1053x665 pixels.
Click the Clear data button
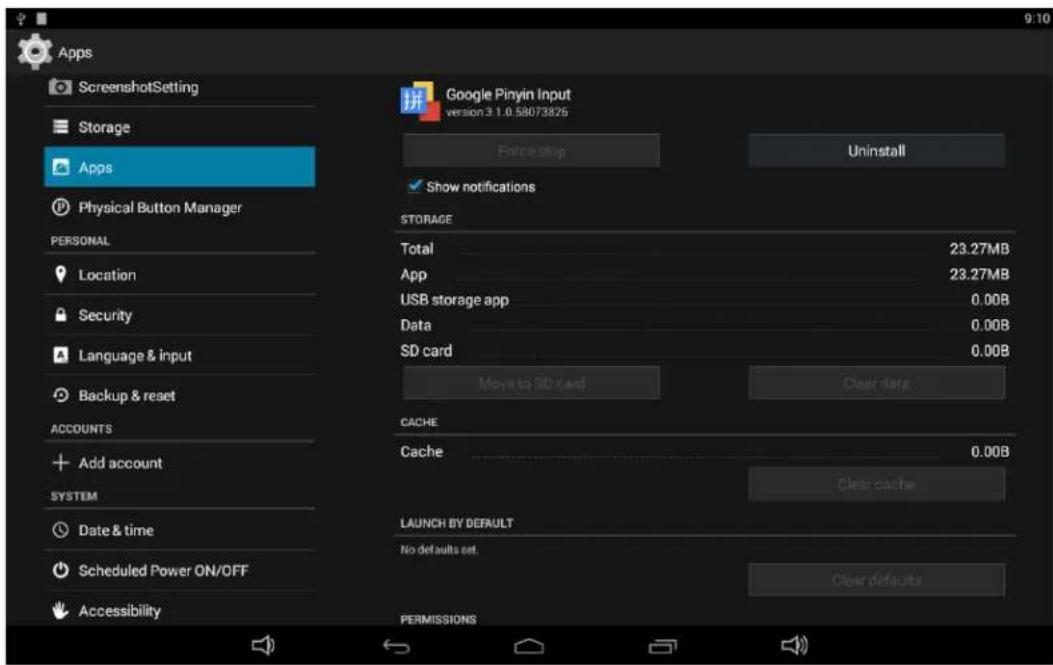point(876,383)
